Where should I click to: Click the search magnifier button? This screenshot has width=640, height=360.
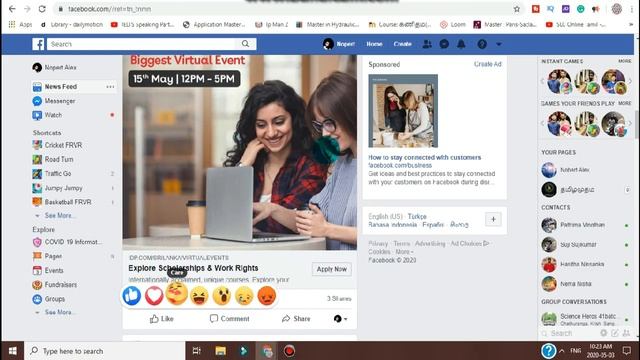[x=245, y=44]
